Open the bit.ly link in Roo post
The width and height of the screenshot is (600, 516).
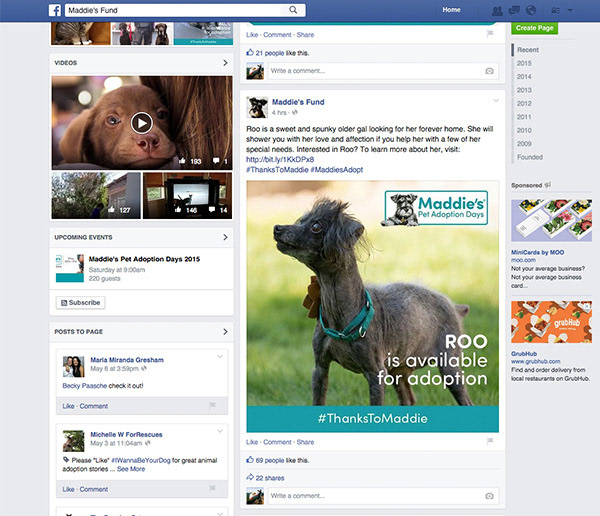[280, 159]
